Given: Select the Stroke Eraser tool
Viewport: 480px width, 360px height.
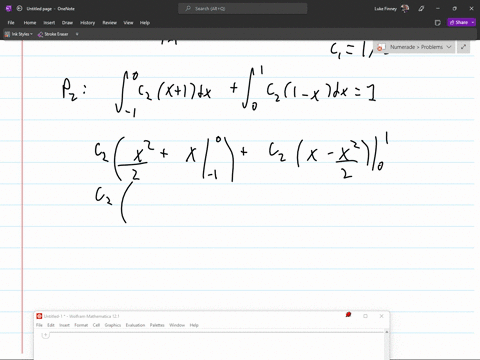Looking at the screenshot, I should 53,34.
